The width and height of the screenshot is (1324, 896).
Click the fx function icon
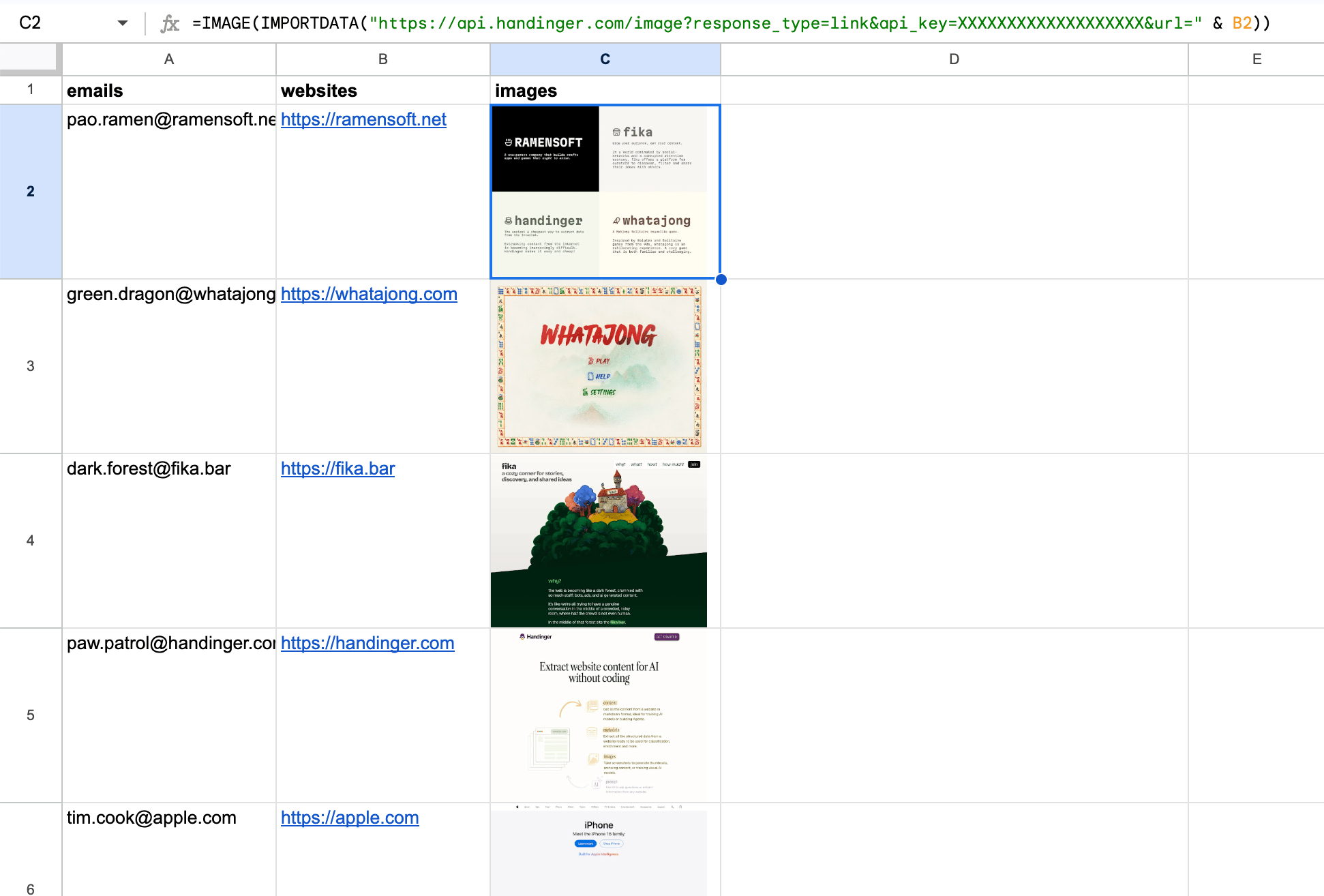click(x=170, y=24)
